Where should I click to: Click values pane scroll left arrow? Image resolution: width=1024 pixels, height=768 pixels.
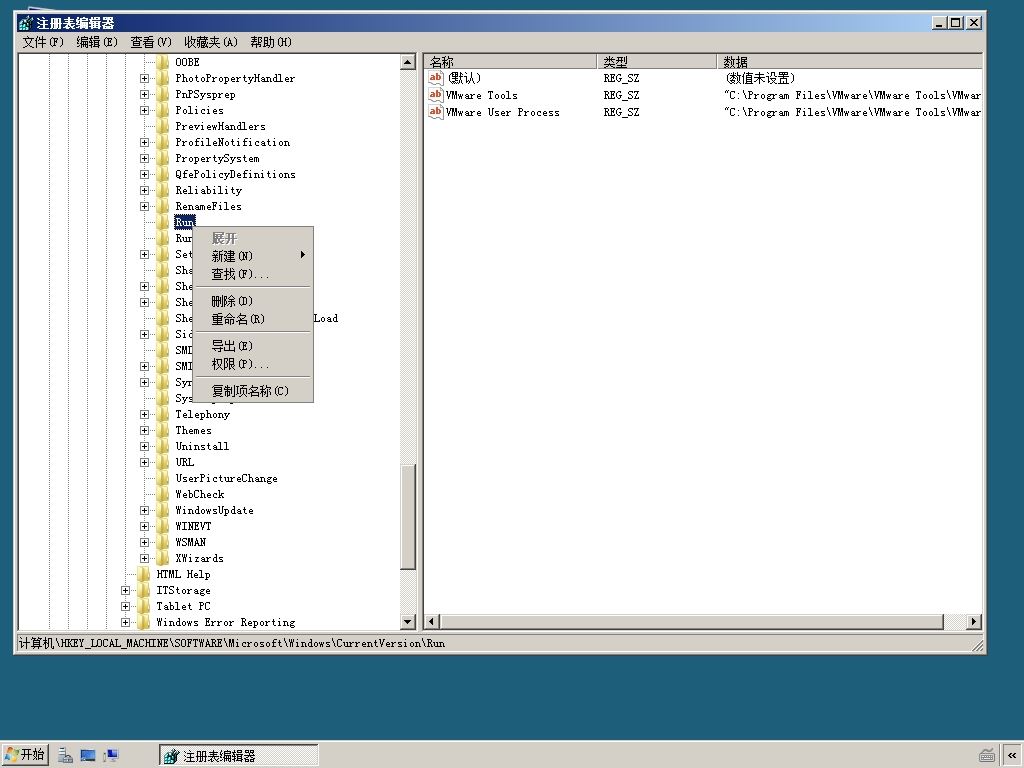[432, 622]
